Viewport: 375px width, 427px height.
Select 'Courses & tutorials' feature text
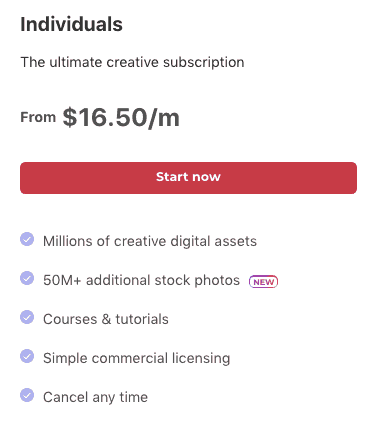click(x=106, y=319)
